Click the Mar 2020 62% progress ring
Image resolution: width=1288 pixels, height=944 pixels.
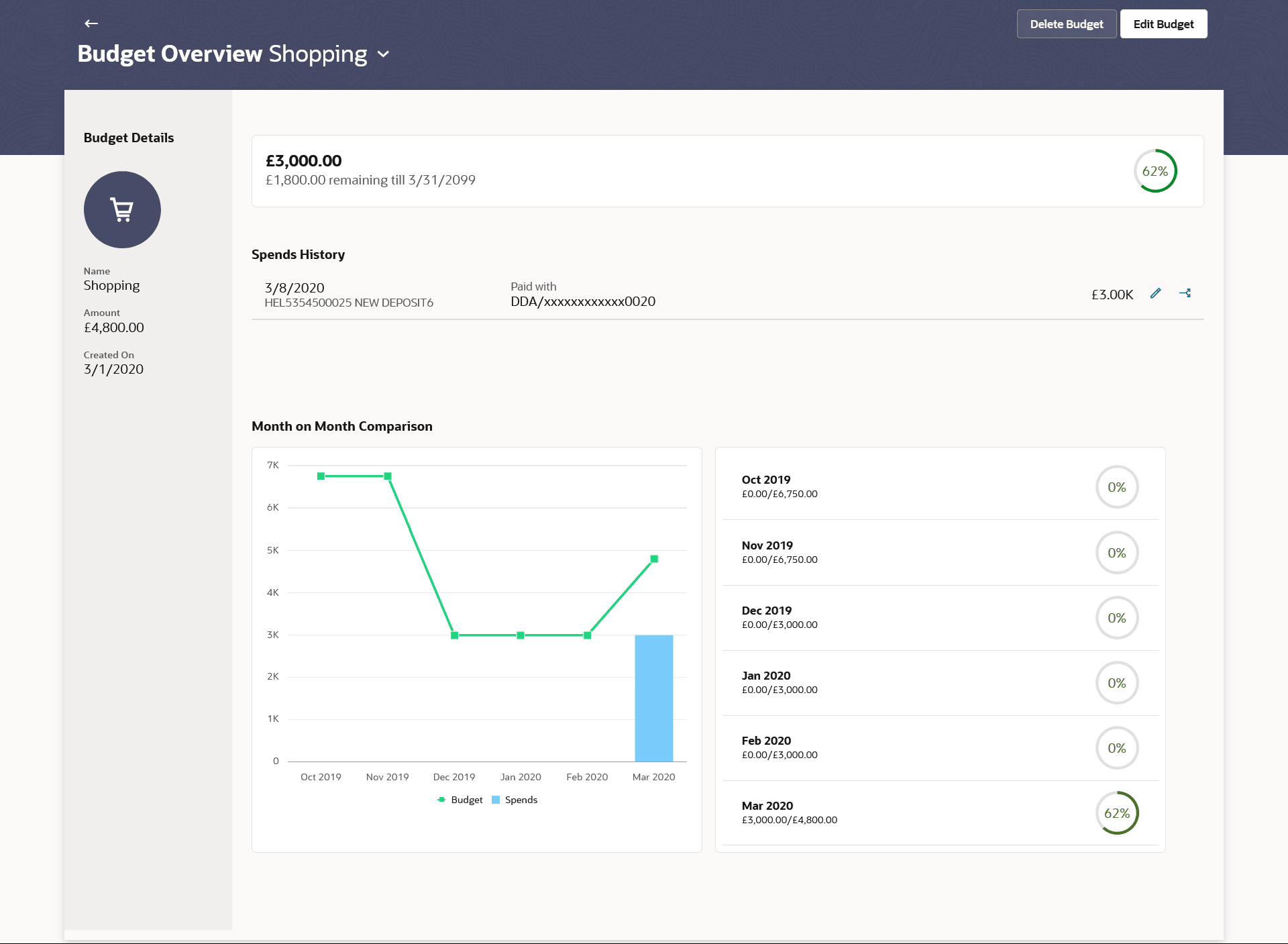click(1117, 813)
